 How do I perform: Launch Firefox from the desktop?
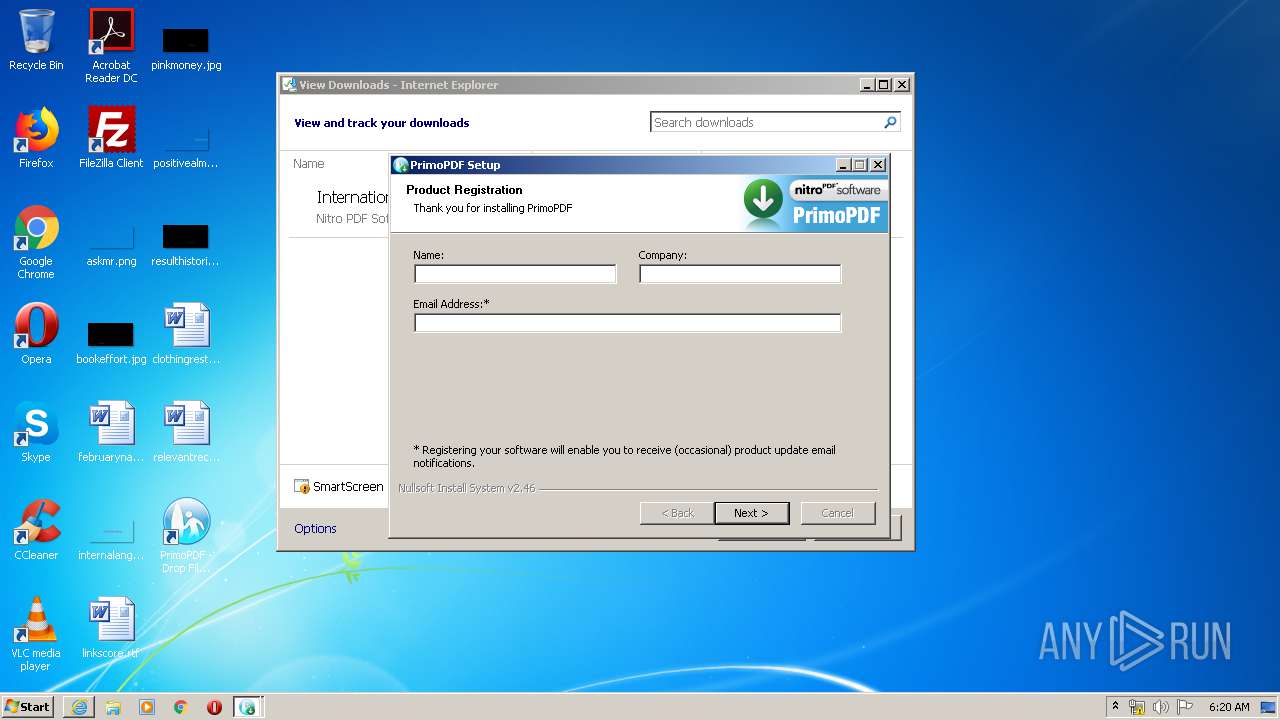click(36, 138)
